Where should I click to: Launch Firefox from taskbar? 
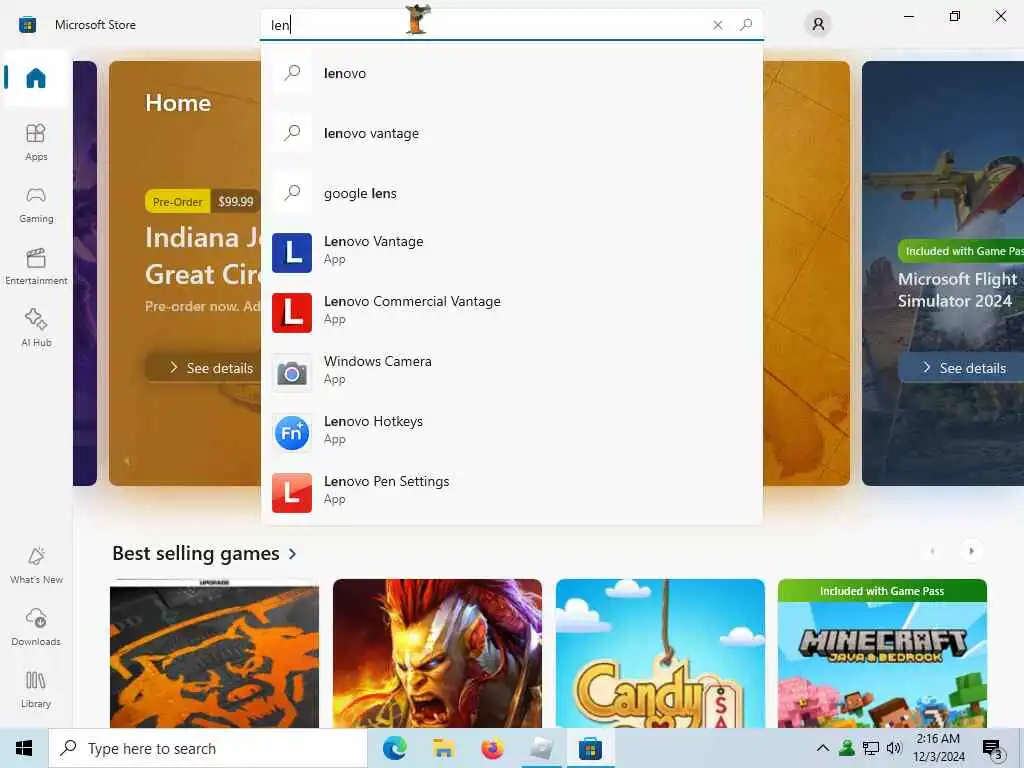point(492,748)
